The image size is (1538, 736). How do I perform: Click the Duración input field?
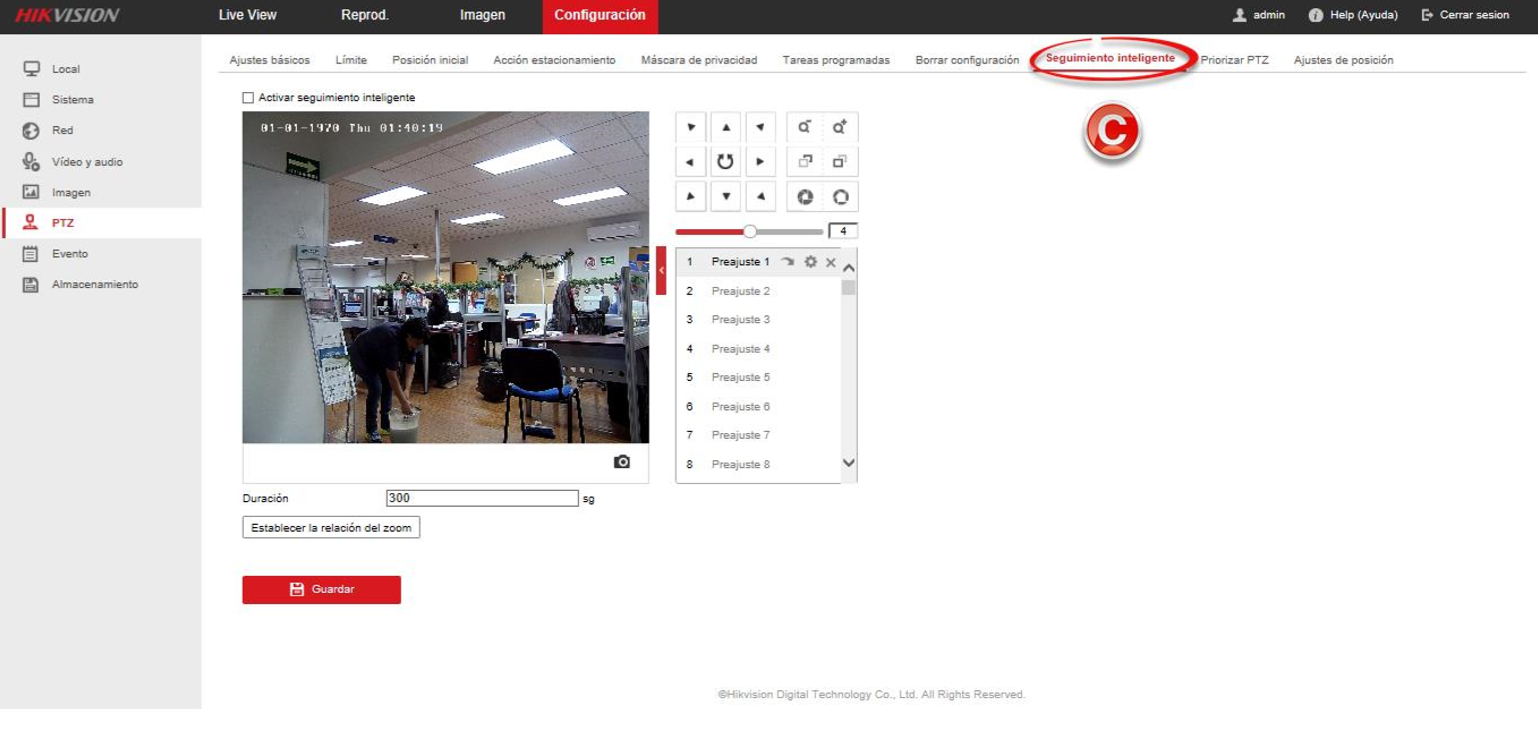[x=482, y=498]
